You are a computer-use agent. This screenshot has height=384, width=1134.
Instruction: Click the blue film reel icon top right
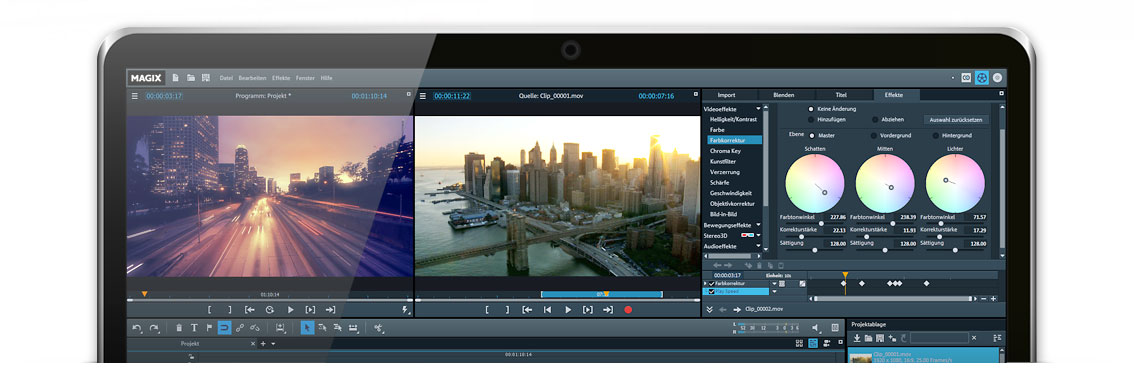pos(981,77)
